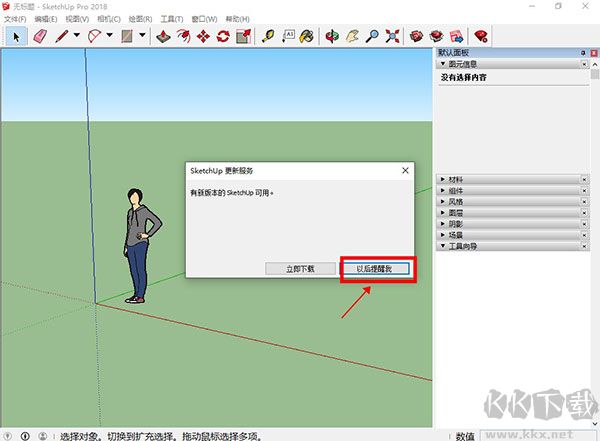Click the Send to LayOut icon
Viewport: 600px width, 441px height.
[457, 36]
